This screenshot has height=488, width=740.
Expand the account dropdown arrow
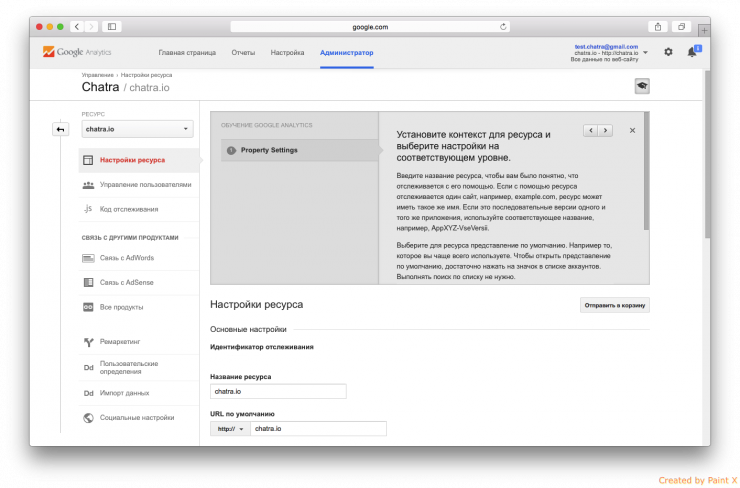click(x=646, y=52)
